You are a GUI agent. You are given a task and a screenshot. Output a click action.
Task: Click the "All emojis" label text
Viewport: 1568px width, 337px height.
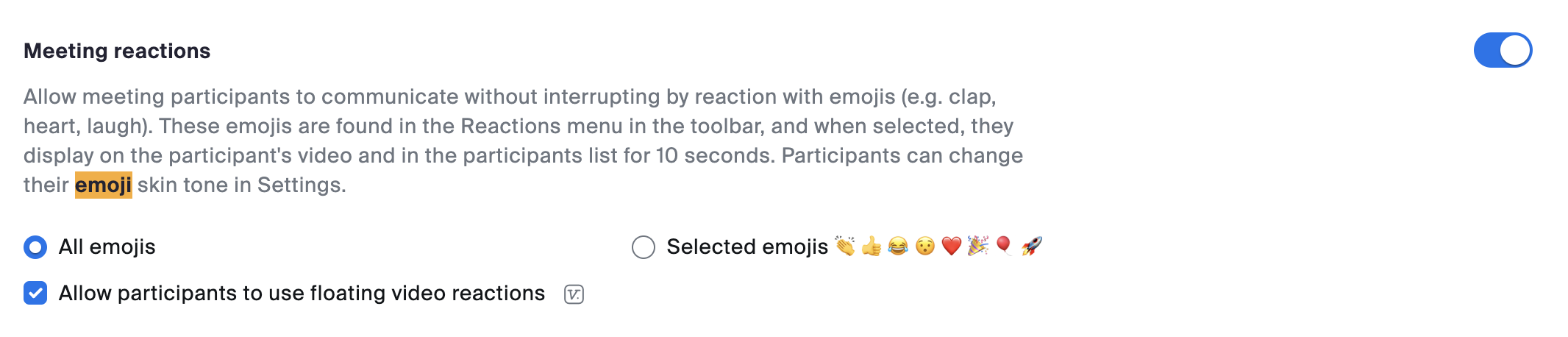coord(107,247)
